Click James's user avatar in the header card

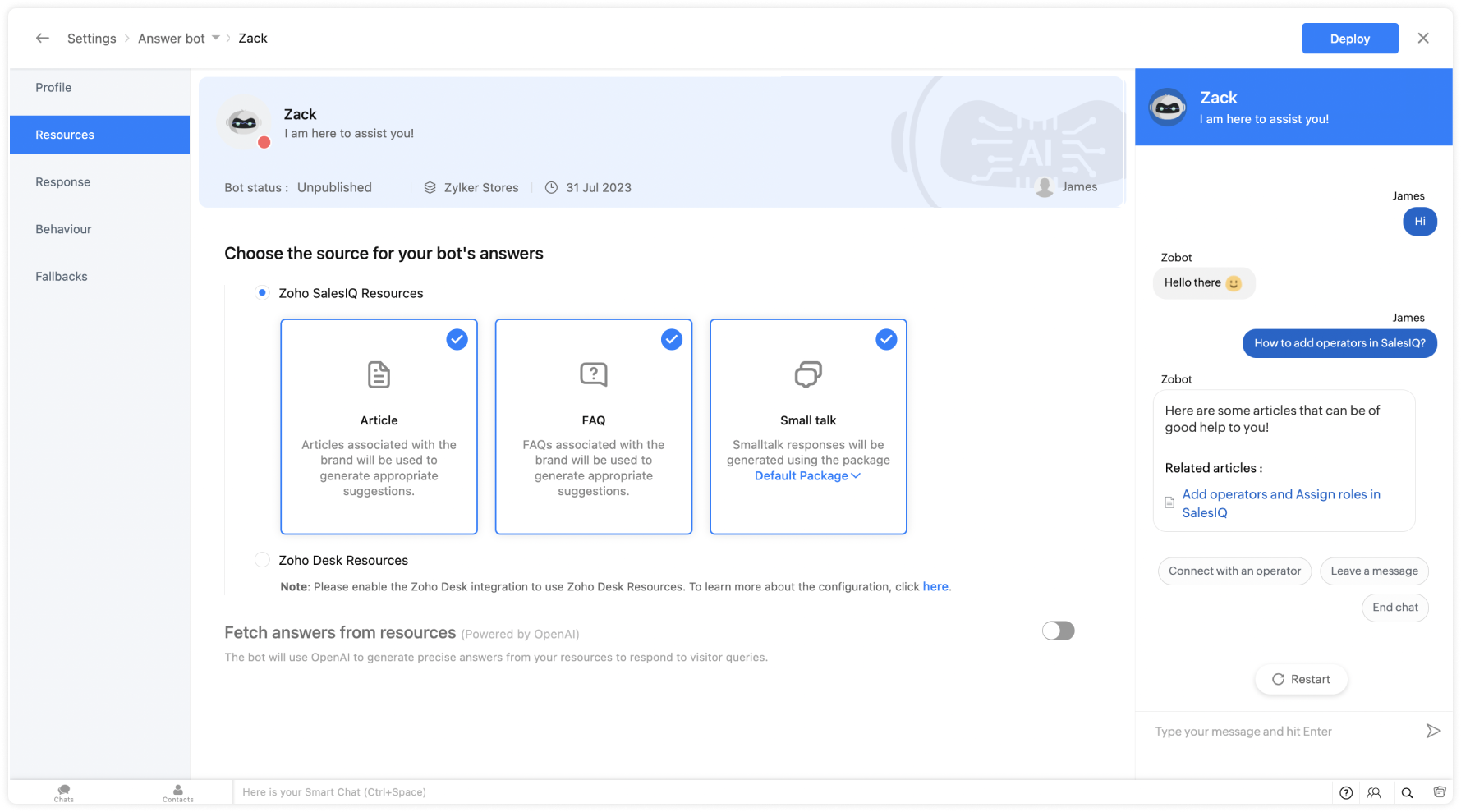point(1045,186)
